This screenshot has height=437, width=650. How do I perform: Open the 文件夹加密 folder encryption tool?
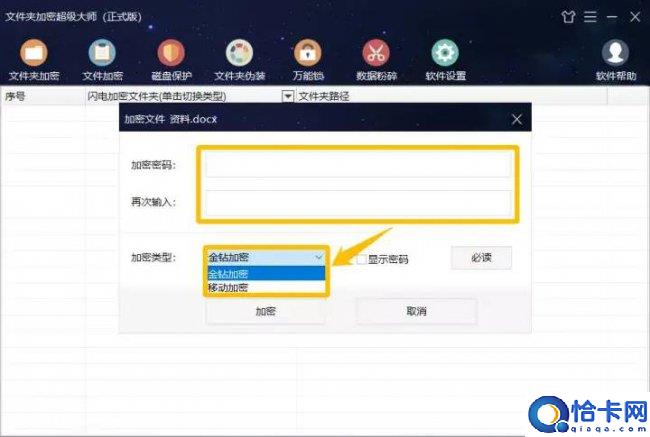coord(34,60)
